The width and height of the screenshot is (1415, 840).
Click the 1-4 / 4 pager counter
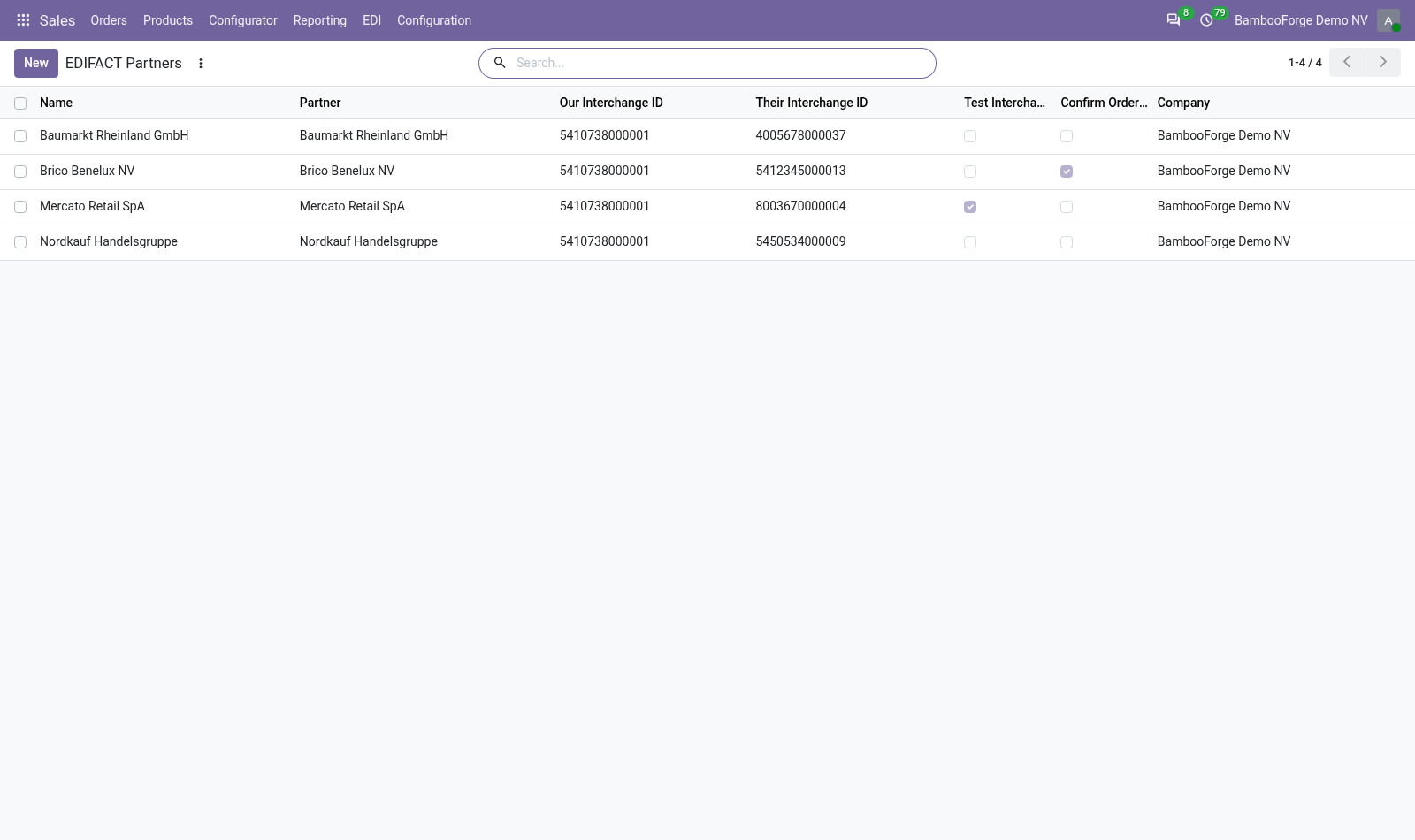[x=1305, y=63]
